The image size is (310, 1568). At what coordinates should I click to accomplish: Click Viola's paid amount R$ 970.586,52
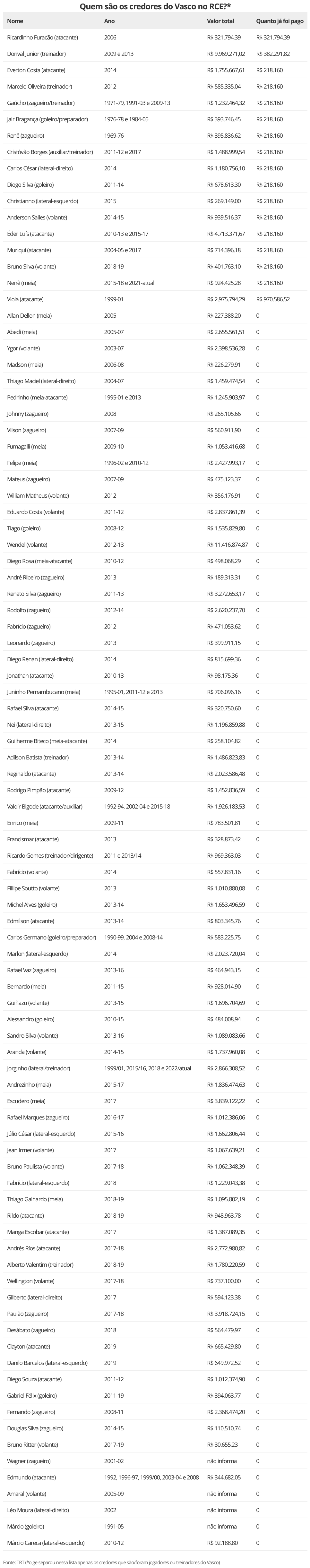click(273, 299)
